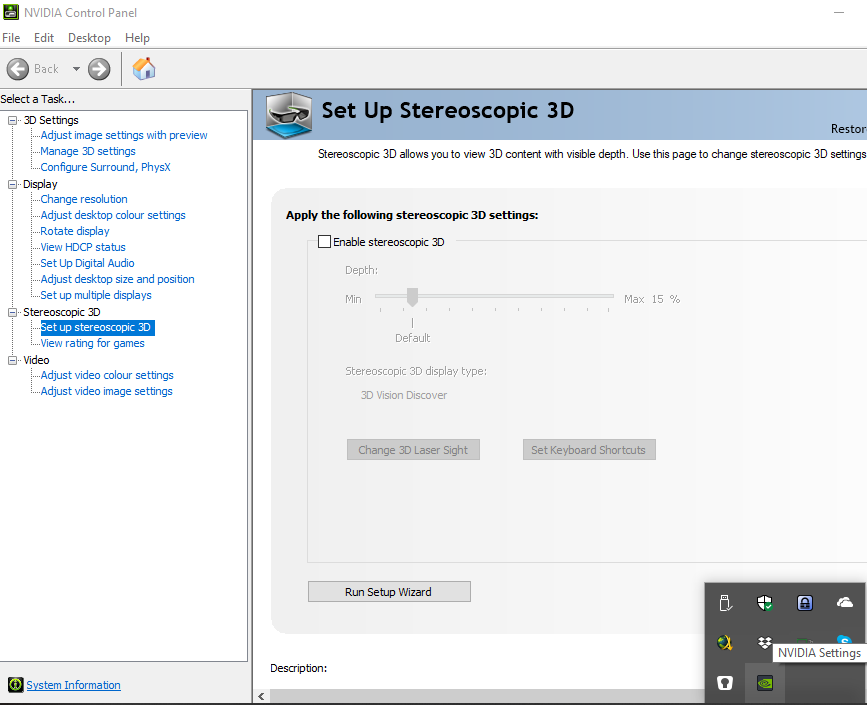This screenshot has height=705, width=867.
Task: Open Adjust desktop colour settings
Action: pyautogui.click(x=113, y=215)
